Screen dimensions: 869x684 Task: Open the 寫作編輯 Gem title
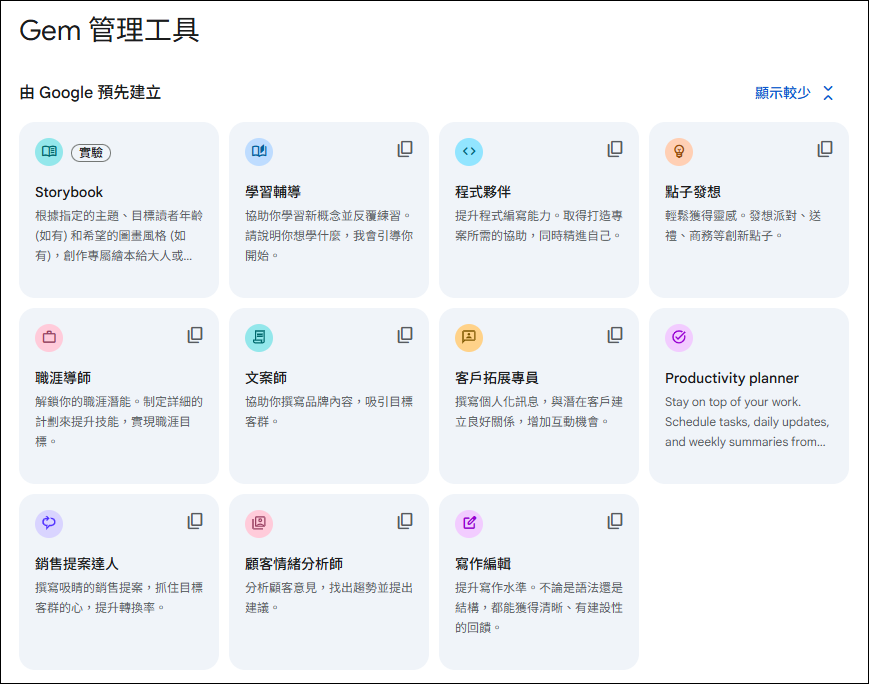pyautogui.click(x=483, y=564)
